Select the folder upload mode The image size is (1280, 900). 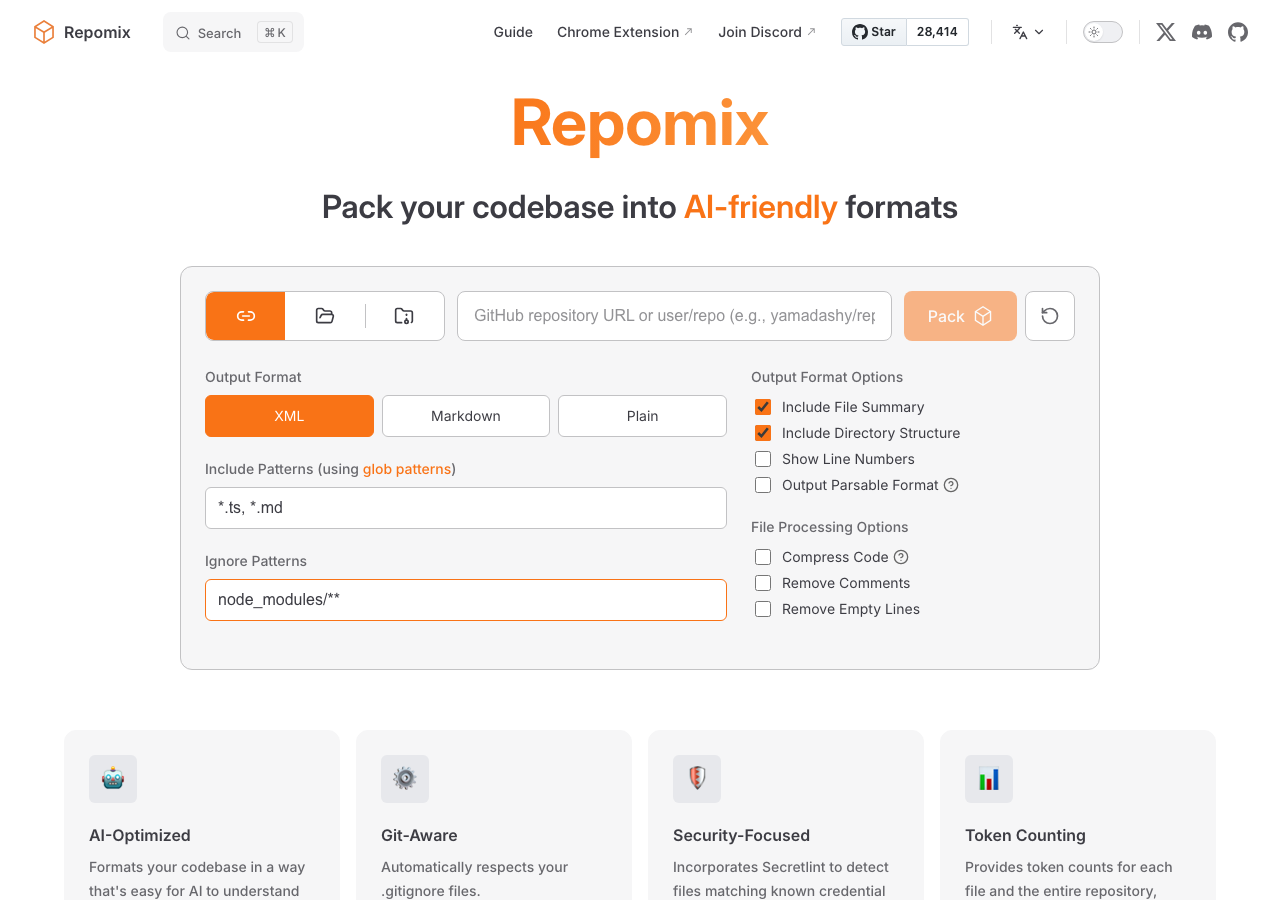point(325,316)
